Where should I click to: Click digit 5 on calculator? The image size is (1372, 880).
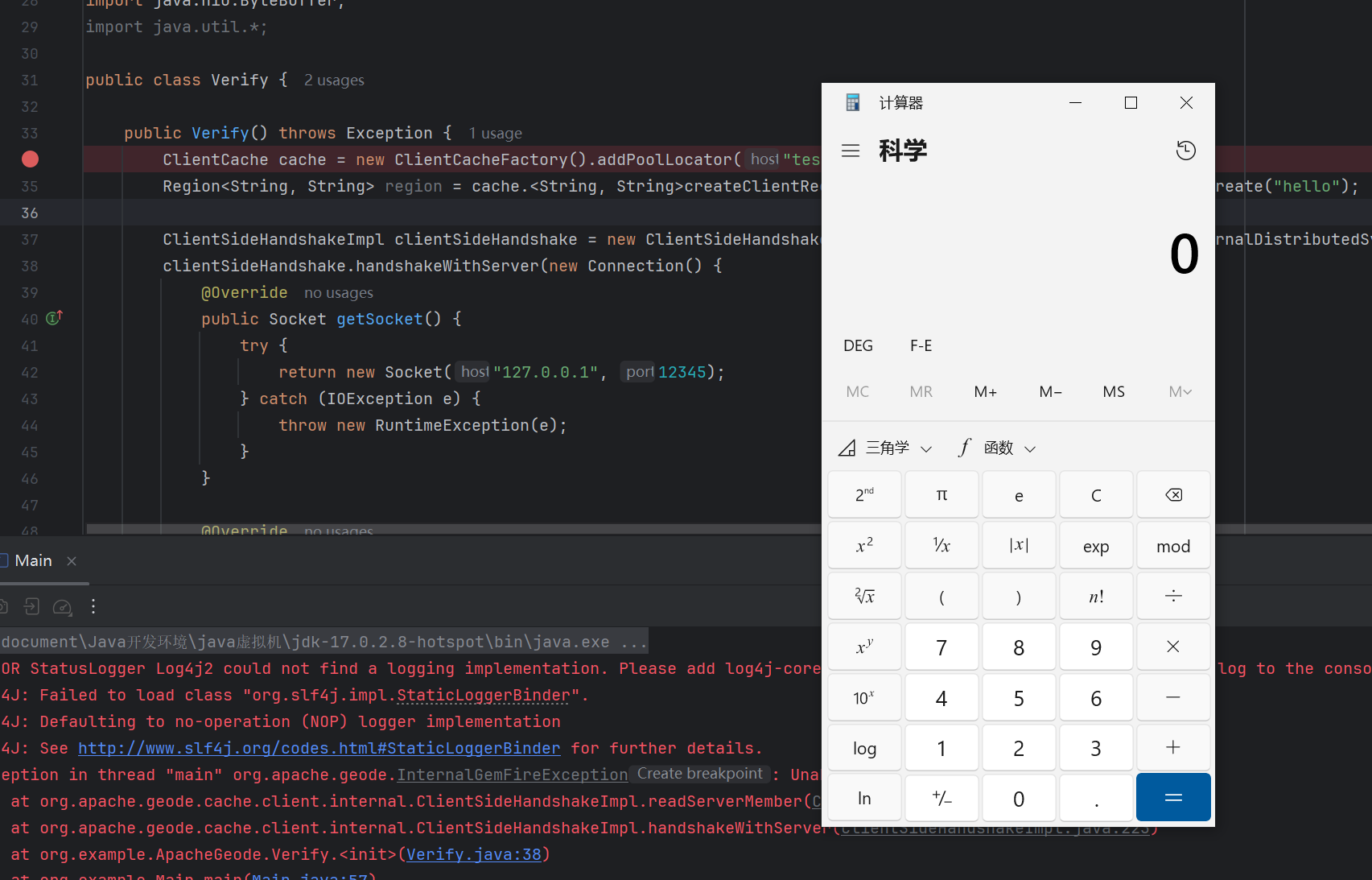1019,697
